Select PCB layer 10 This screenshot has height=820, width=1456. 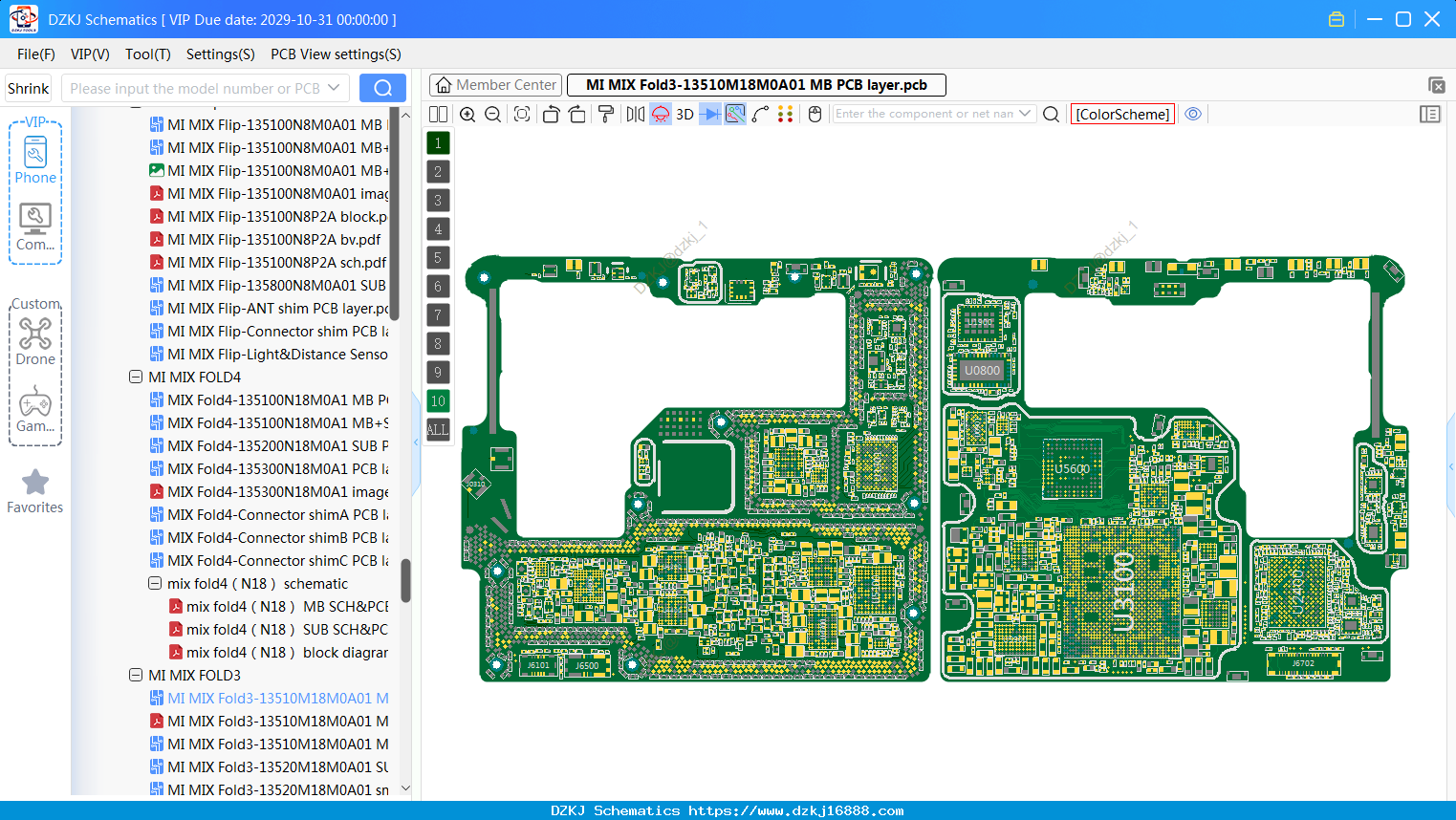tap(438, 401)
